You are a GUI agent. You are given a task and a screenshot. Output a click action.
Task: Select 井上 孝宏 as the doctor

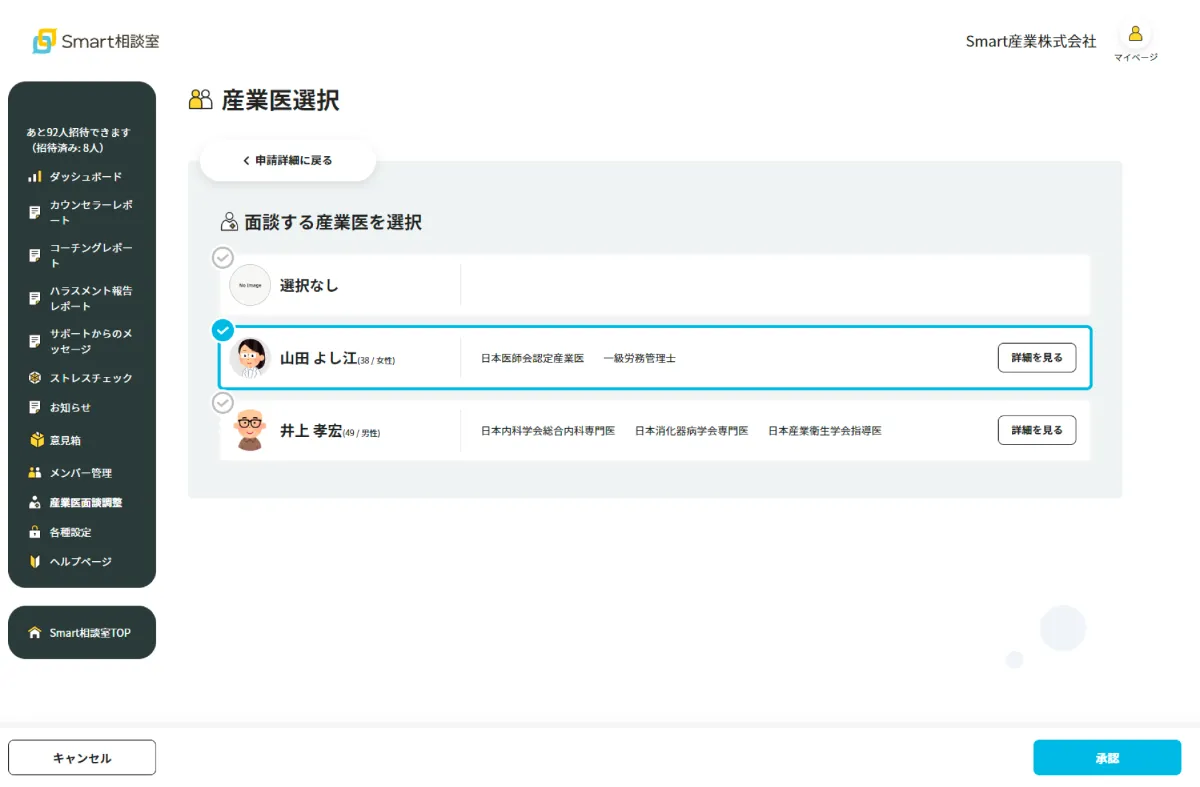[x=222, y=403]
